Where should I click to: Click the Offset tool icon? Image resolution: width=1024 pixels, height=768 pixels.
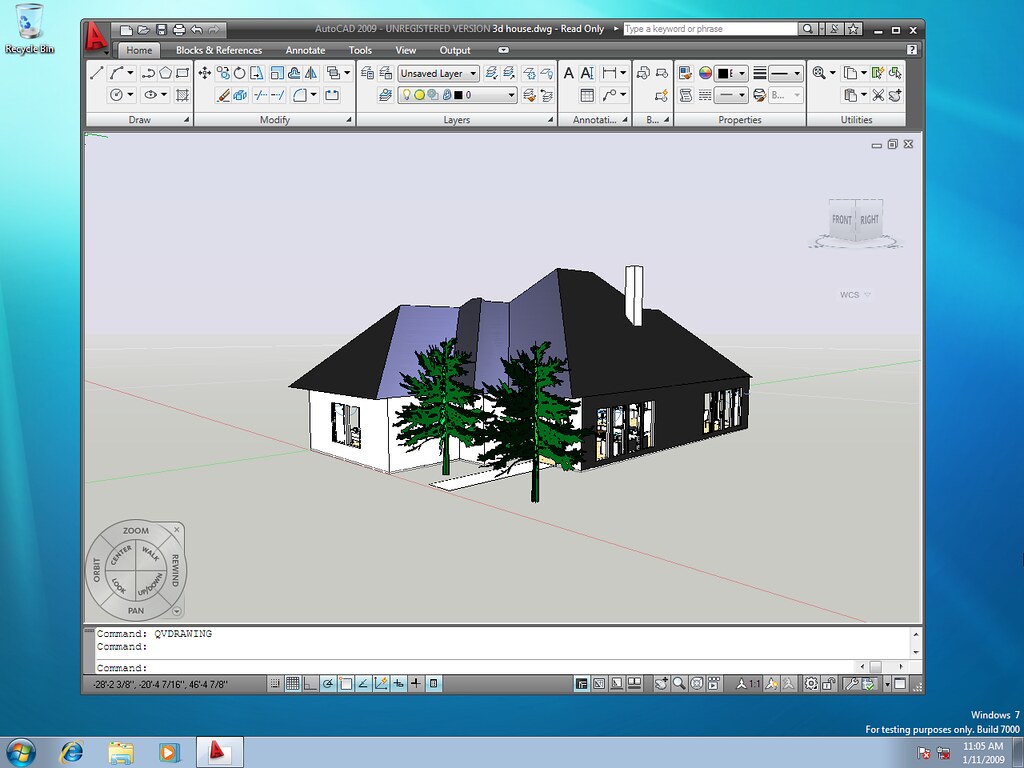click(x=294, y=73)
